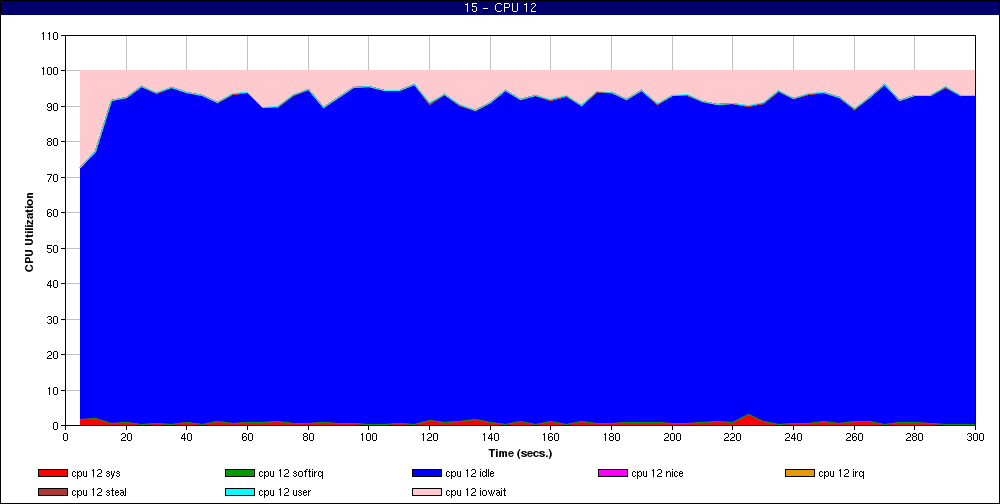Click the '15 - CPU 12' chart title
This screenshot has width=1000, height=504.
click(x=500, y=8)
